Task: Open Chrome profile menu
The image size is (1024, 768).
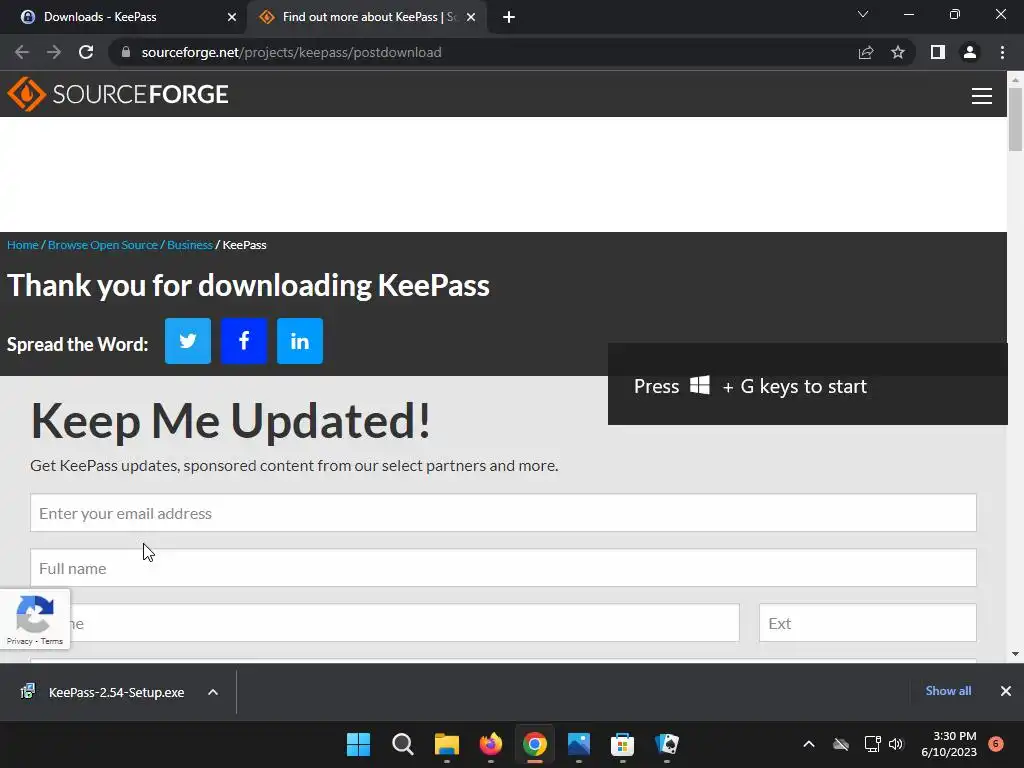Action: (970, 52)
